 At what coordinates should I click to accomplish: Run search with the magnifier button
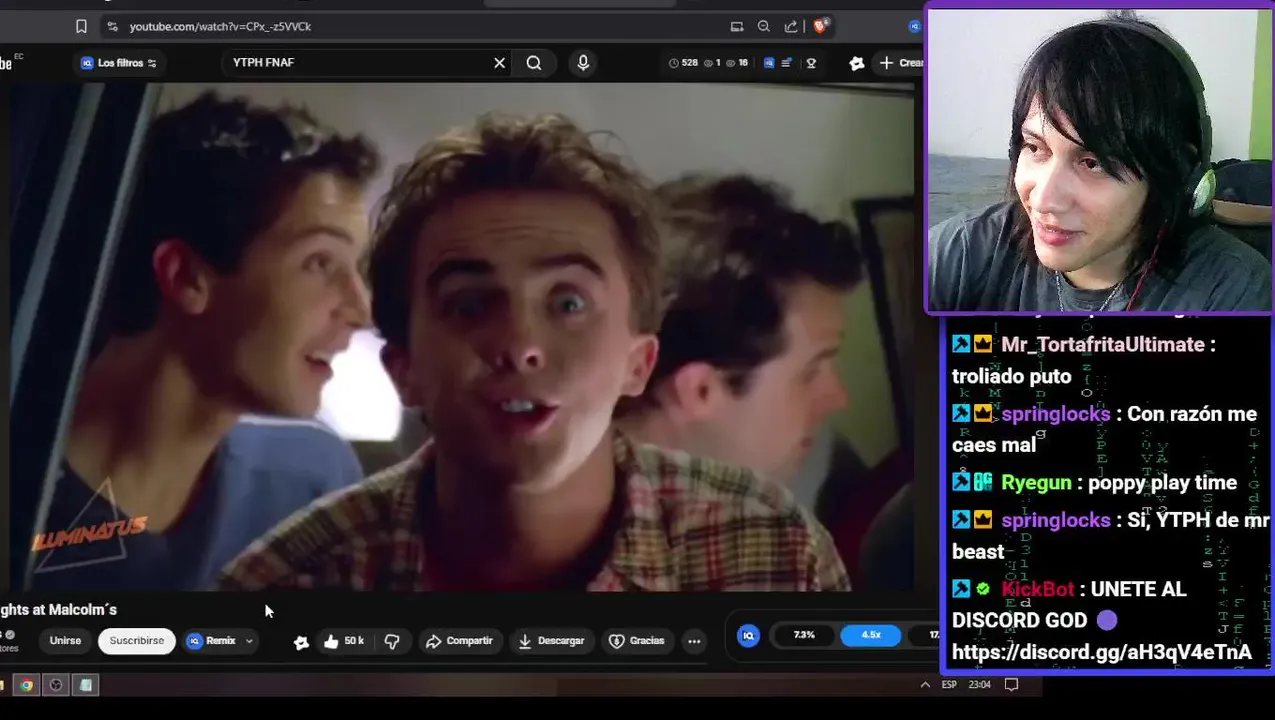pos(534,63)
